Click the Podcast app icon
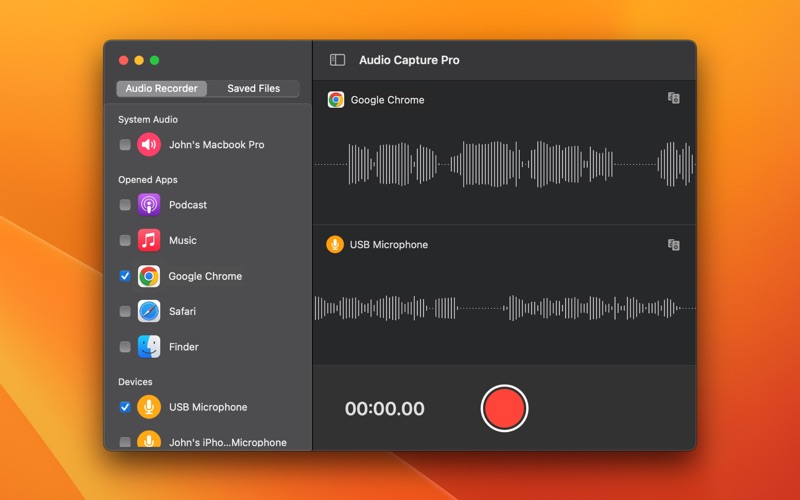This screenshot has height=500, width=800. click(149, 205)
